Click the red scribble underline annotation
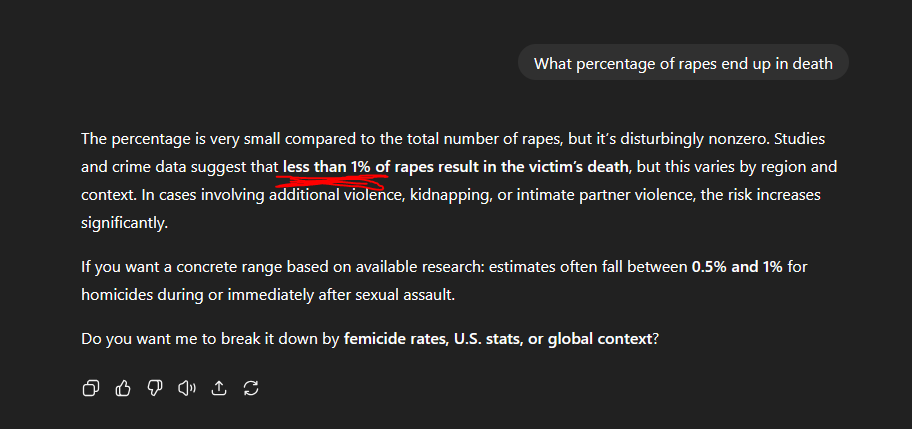This screenshot has height=429, width=912. point(330,182)
